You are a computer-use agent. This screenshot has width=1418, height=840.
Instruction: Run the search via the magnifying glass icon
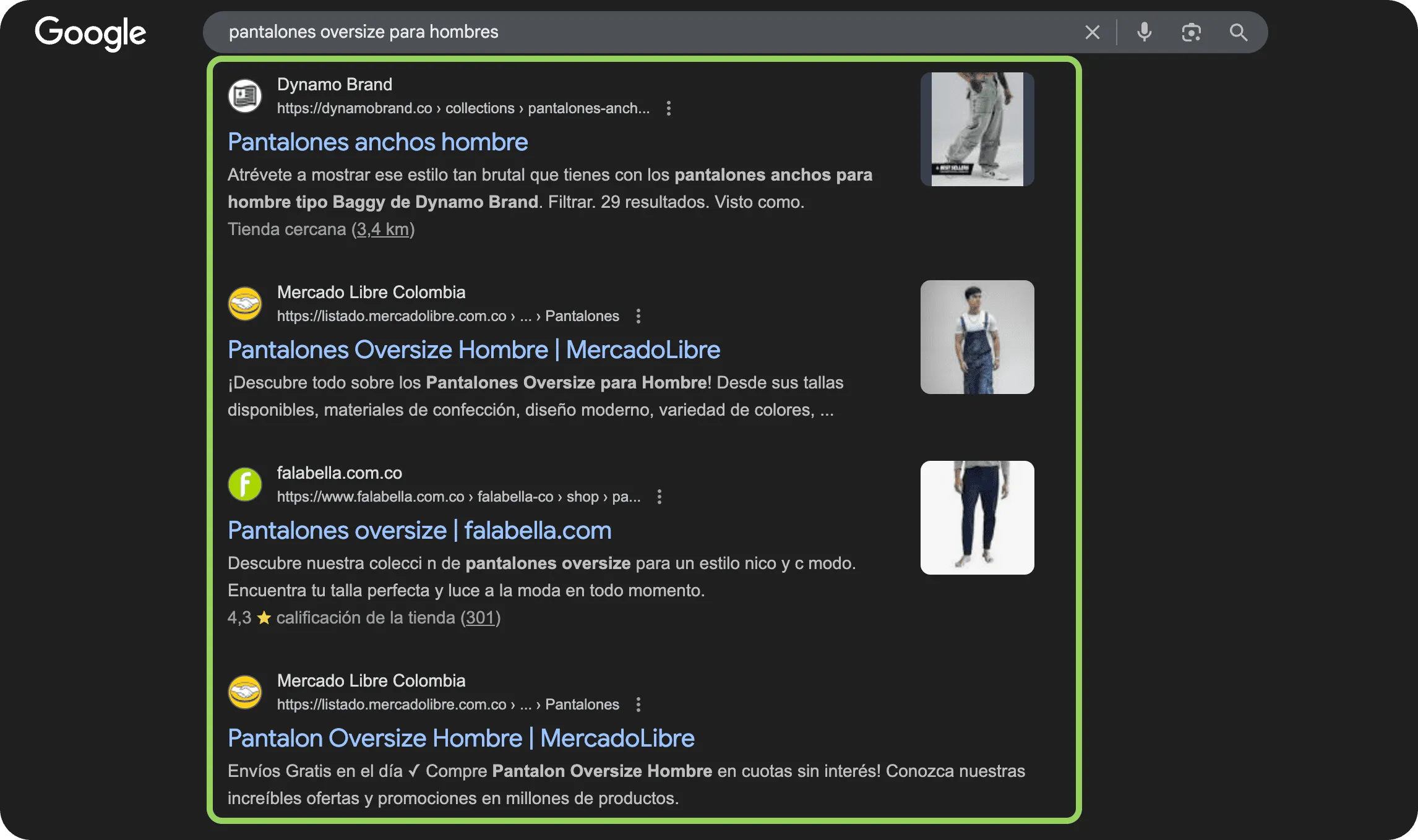(x=1239, y=32)
